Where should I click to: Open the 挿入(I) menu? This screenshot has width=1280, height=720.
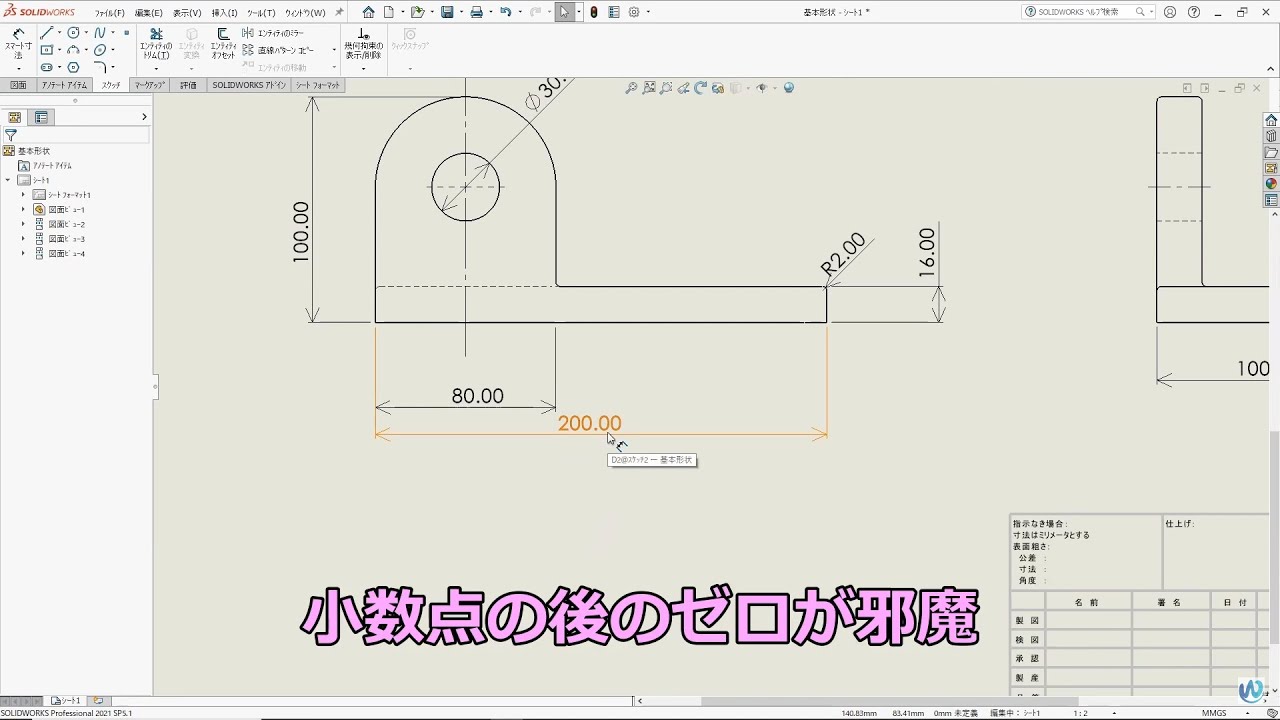click(225, 13)
